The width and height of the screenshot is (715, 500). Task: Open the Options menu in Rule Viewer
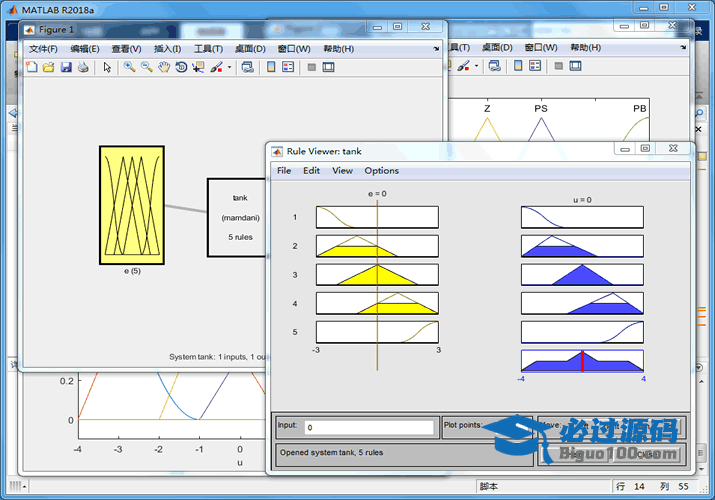(381, 170)
